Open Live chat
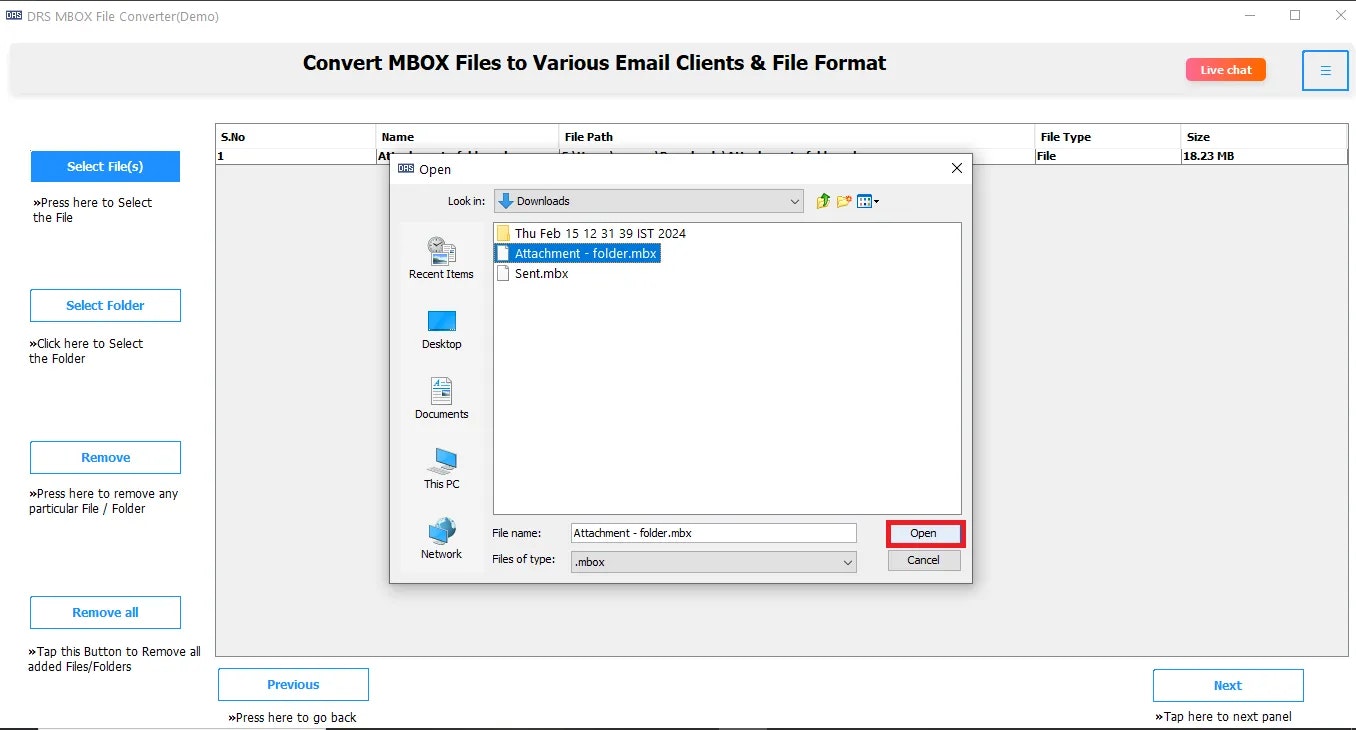Screen dimensions: 1356x730 1226,69
